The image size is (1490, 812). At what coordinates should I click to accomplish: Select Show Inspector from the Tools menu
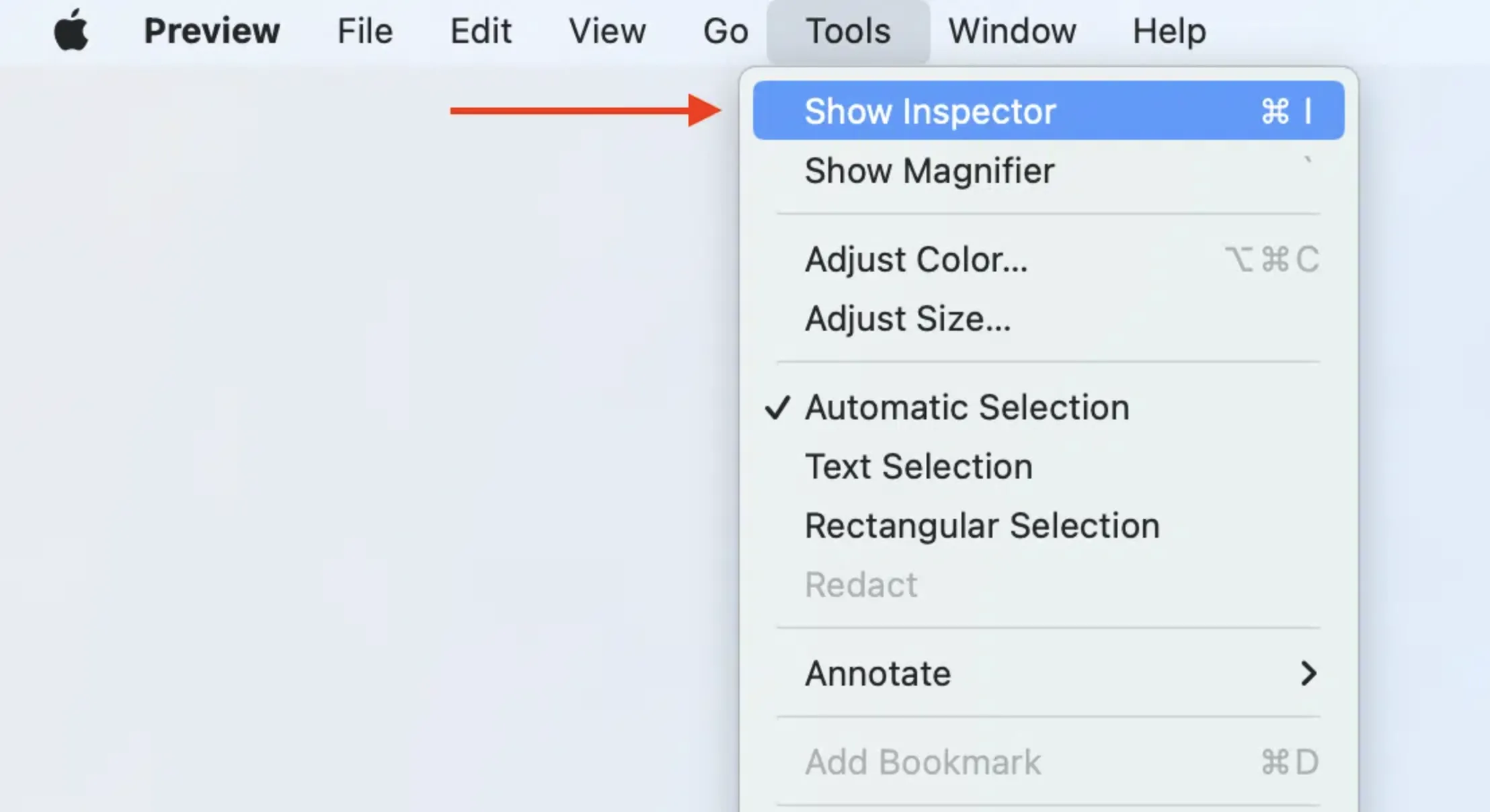pyautogui.click(x=931, y=110)
